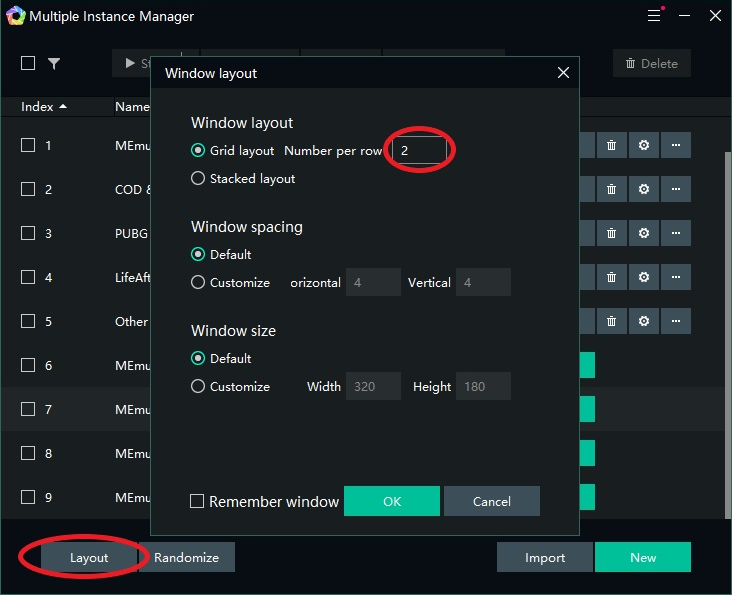Click the Number per row input field
732x595 pixels.
(x=418, y=150)
